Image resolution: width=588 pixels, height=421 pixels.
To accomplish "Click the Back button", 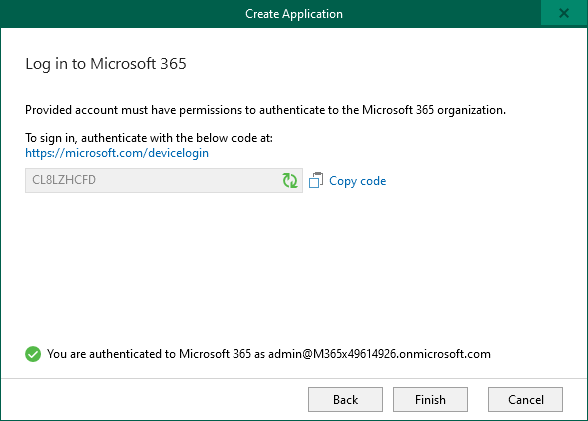I will 345,400.
